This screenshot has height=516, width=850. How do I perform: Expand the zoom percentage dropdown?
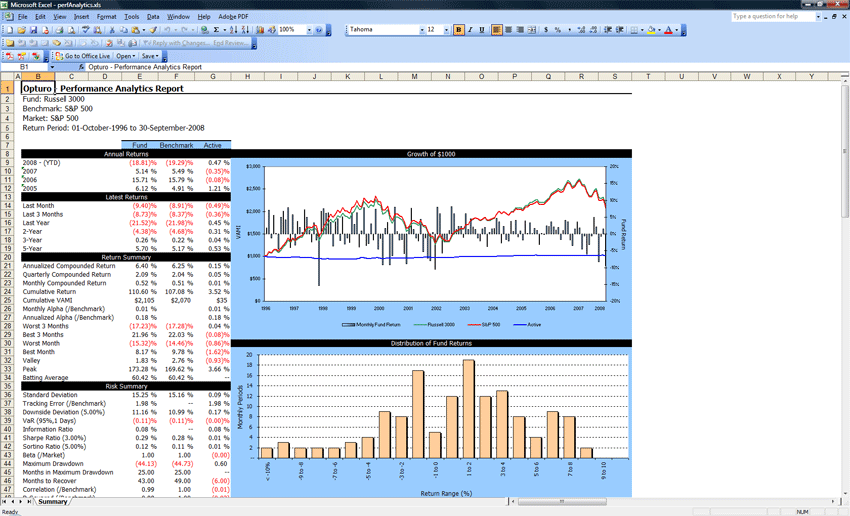point(309,30)
